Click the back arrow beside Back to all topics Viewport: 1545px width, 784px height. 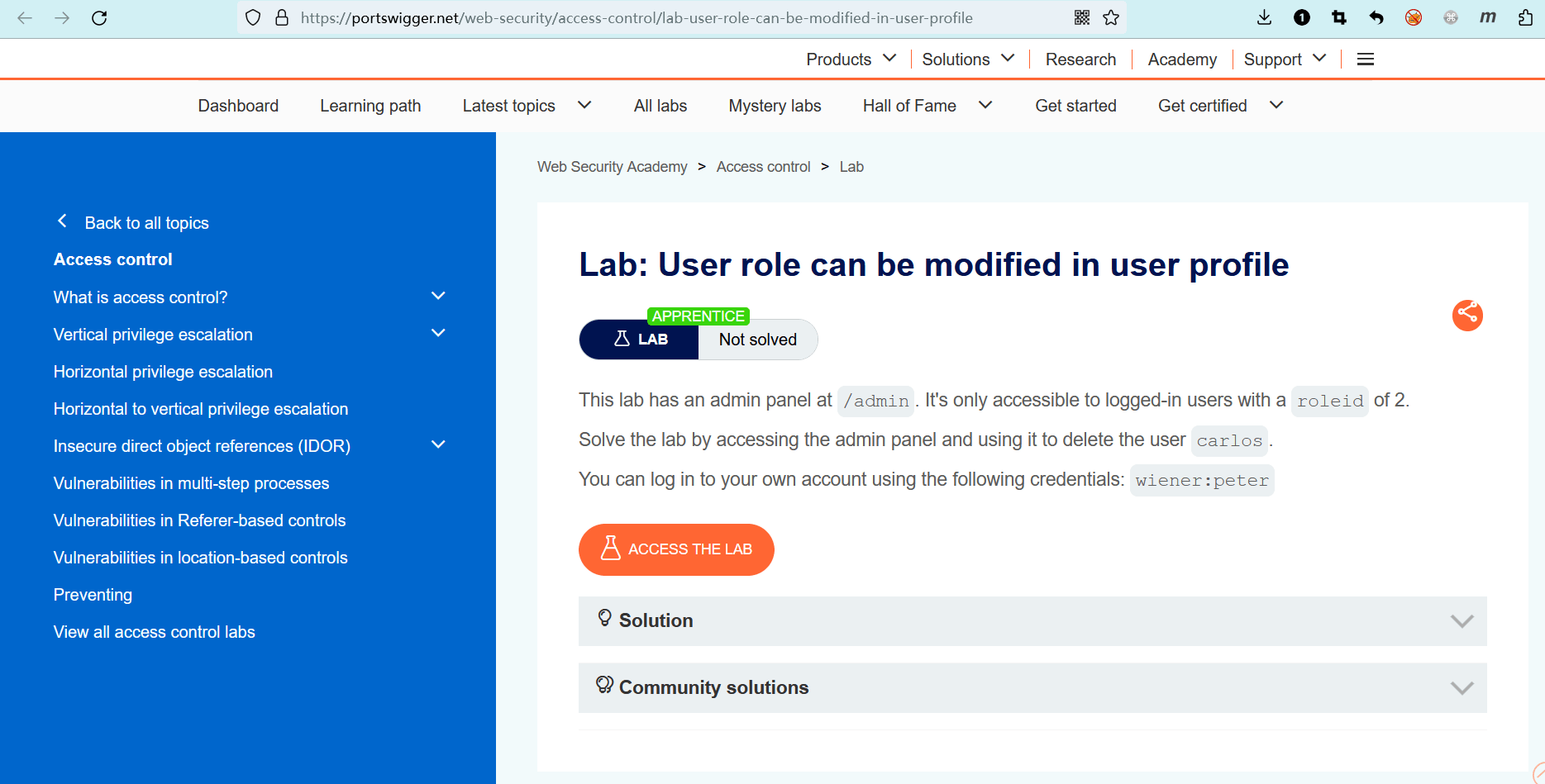pyautogui.click(x=62, y=221)
